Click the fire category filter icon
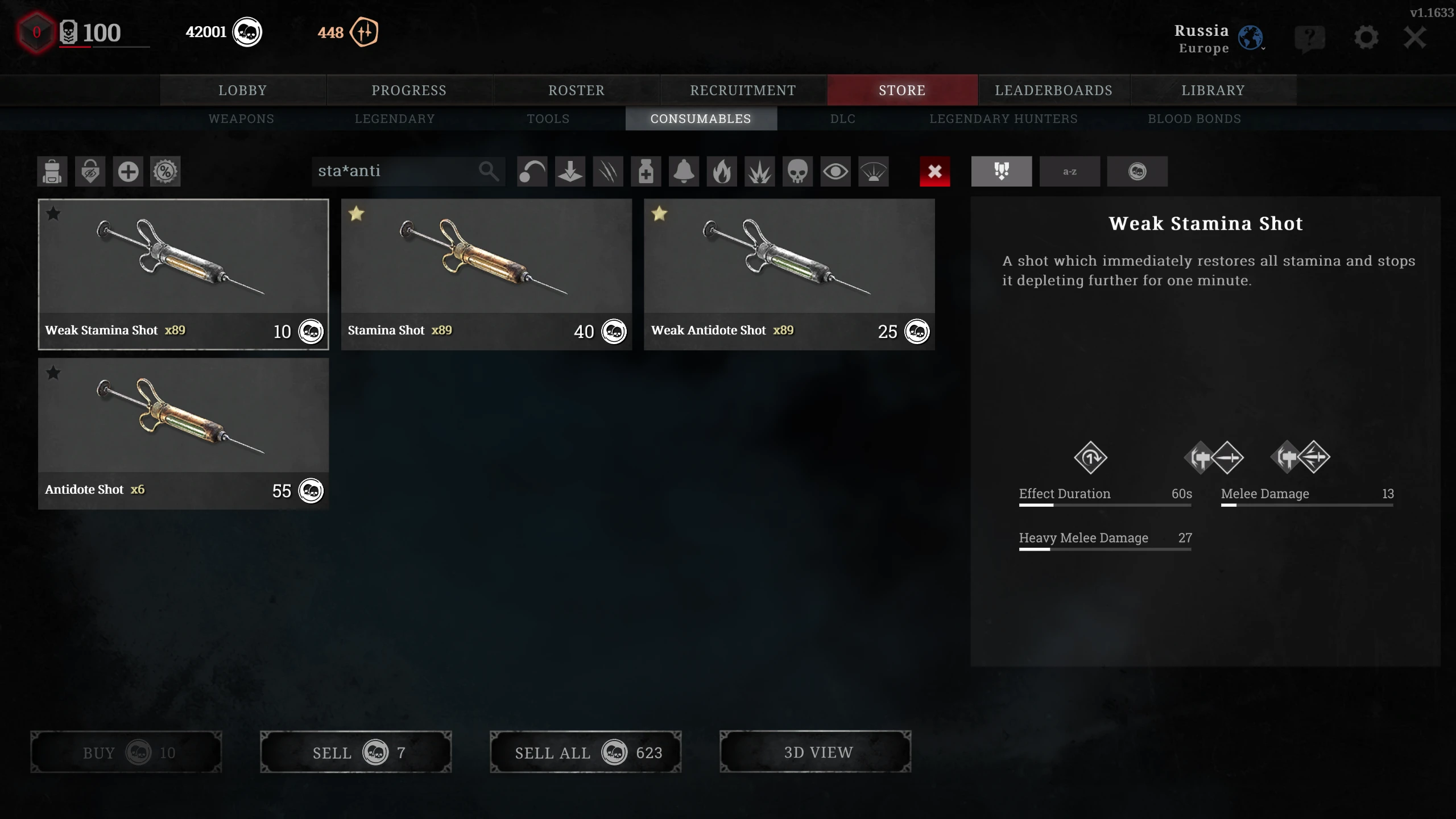1456x819 pixels. [722, 171]
